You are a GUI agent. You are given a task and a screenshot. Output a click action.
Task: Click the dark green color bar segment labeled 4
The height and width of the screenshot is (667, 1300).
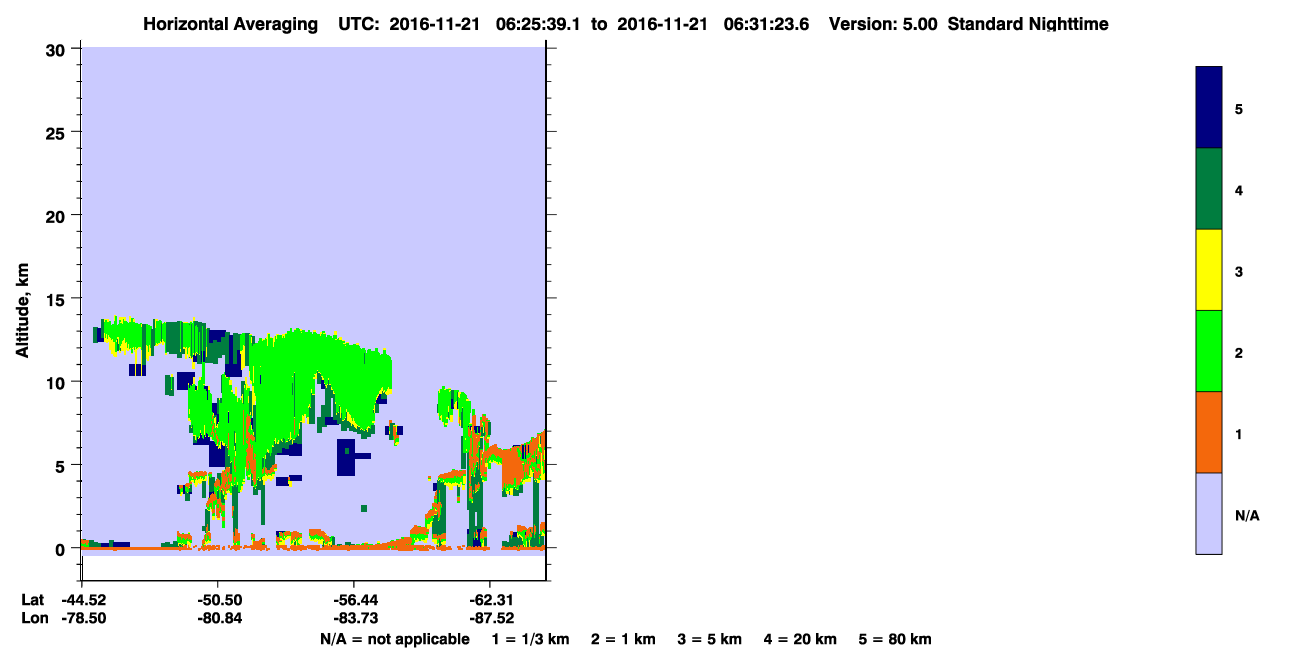[x=1209, y=189]
